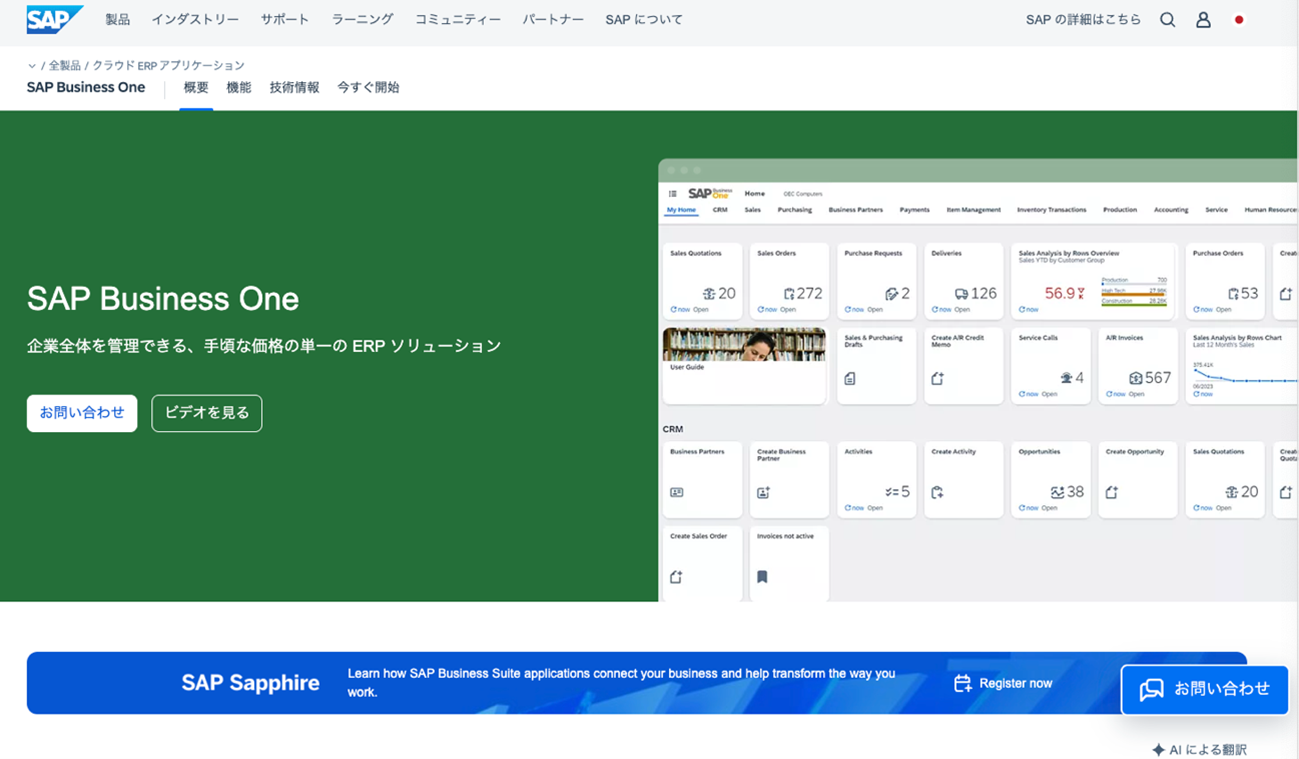Switch to the 今すぐ開始 tab
The image size is (1299, 759).
[368, 88]
